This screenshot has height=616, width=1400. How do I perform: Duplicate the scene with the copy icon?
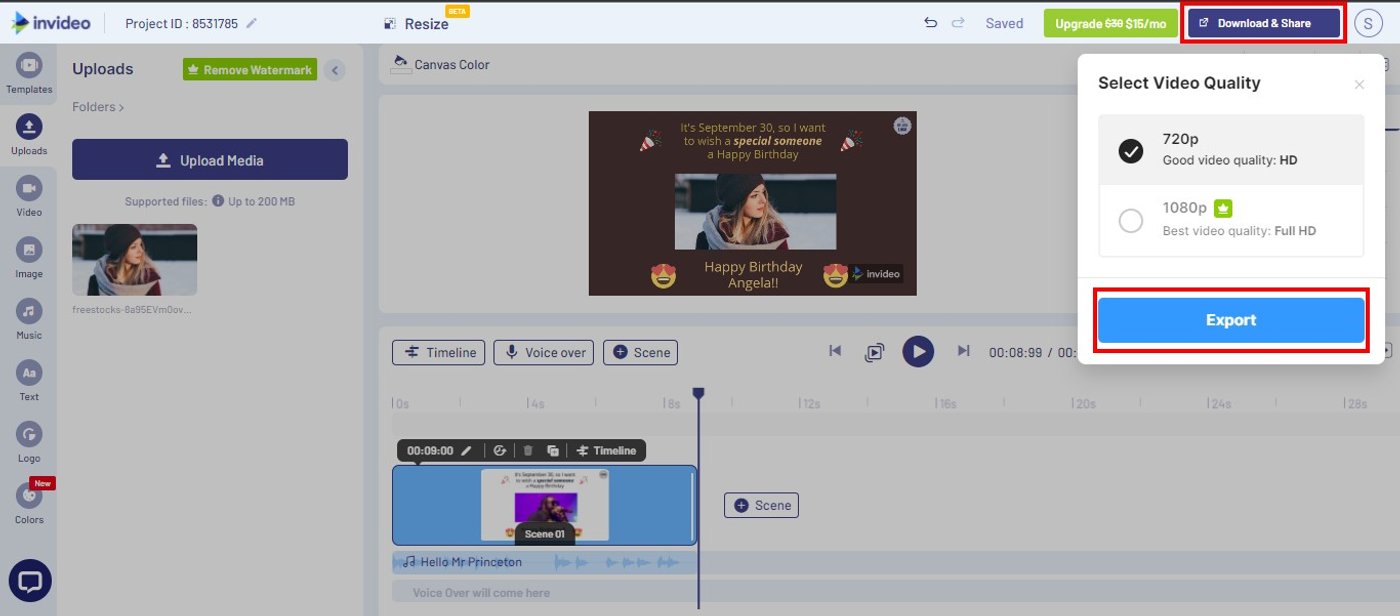pos(553,450)
